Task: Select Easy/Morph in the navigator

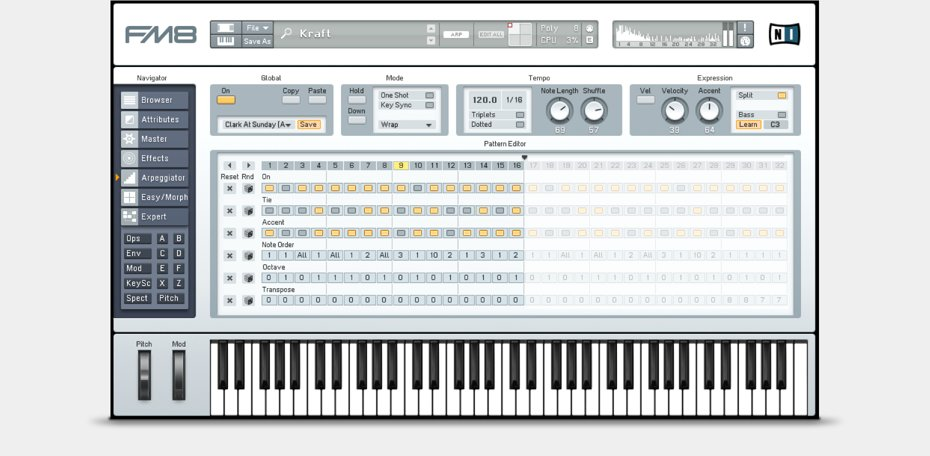Action: point(154,197)
